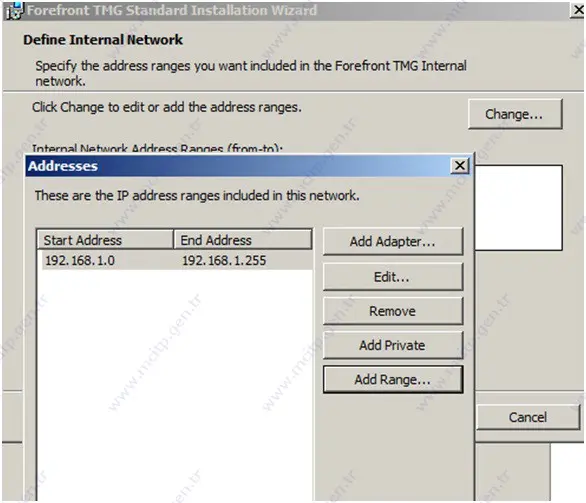The width and height of the screenshot is (586, 503).
Task: Click the 192.168.1.255 end address cell
Action: 224,260
